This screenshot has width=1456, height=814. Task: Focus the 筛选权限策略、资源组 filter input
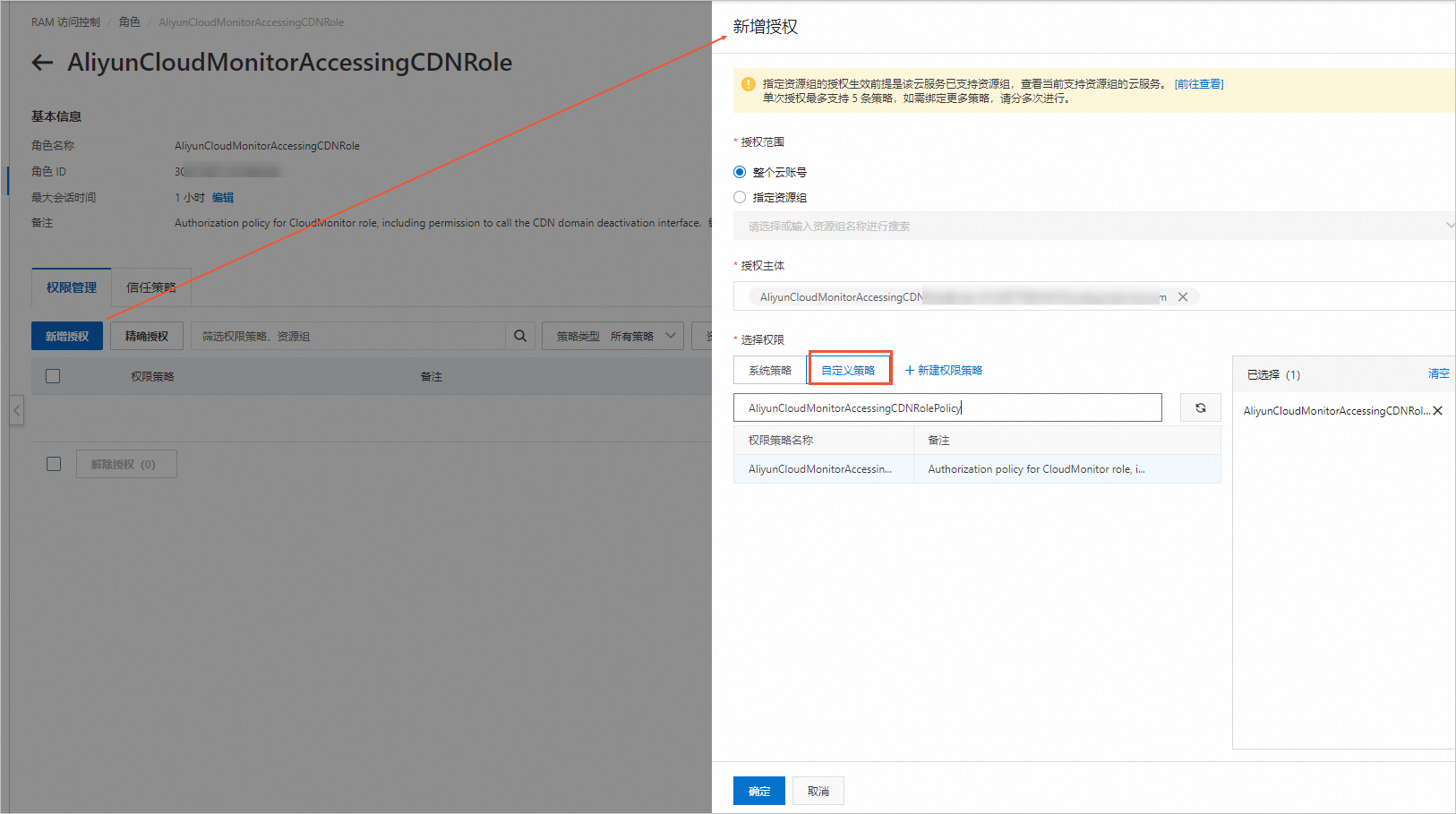pos(348,336)
